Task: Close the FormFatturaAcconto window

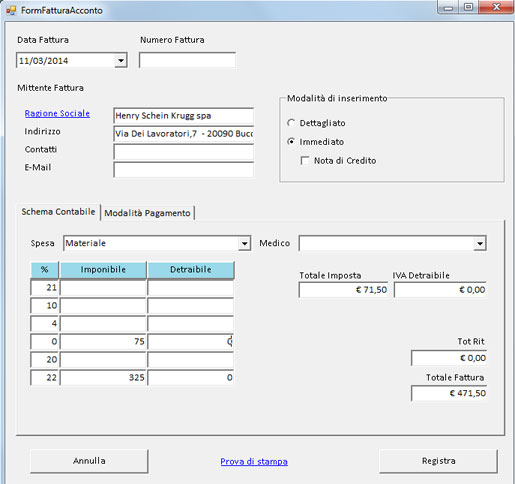Action: 496,7
